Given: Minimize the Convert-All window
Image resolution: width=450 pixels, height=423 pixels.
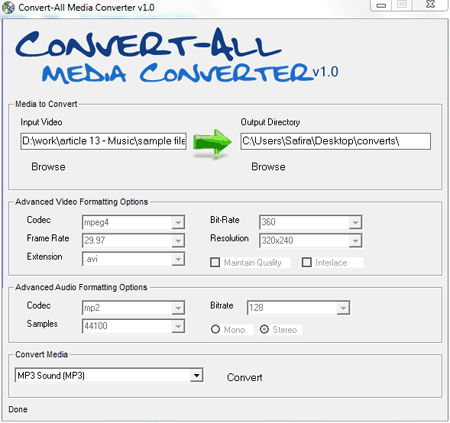Looking at the screenshot, I should pyautogui.click(x=381, y=6).
